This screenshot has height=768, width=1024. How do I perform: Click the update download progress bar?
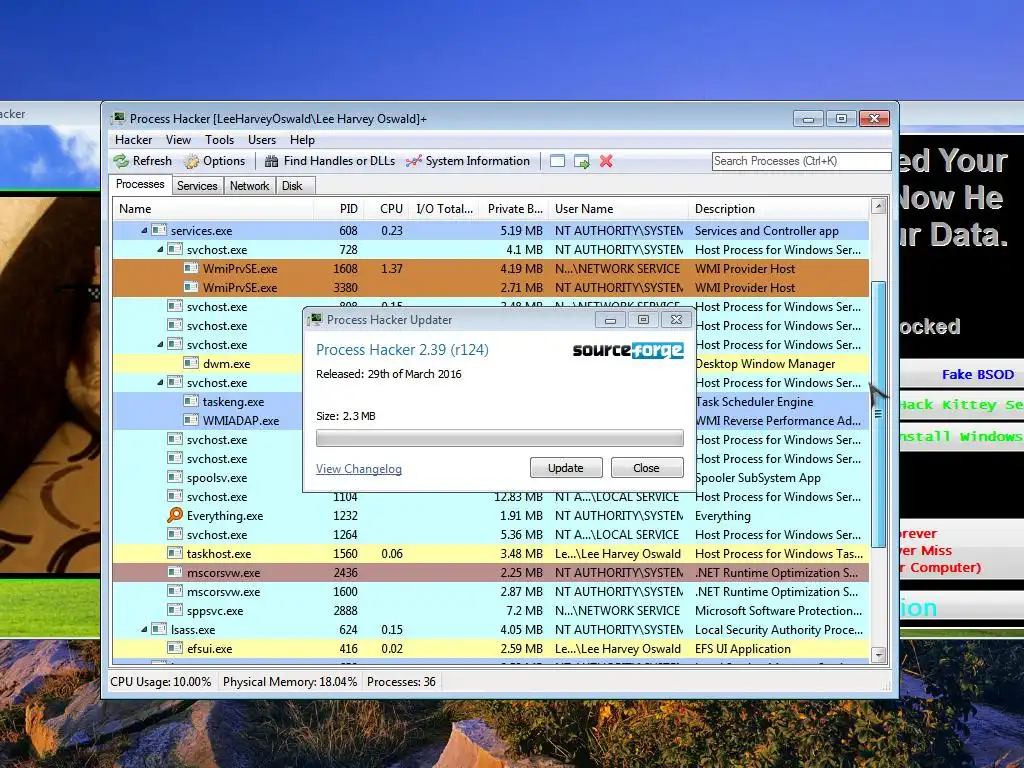point(500,438)
